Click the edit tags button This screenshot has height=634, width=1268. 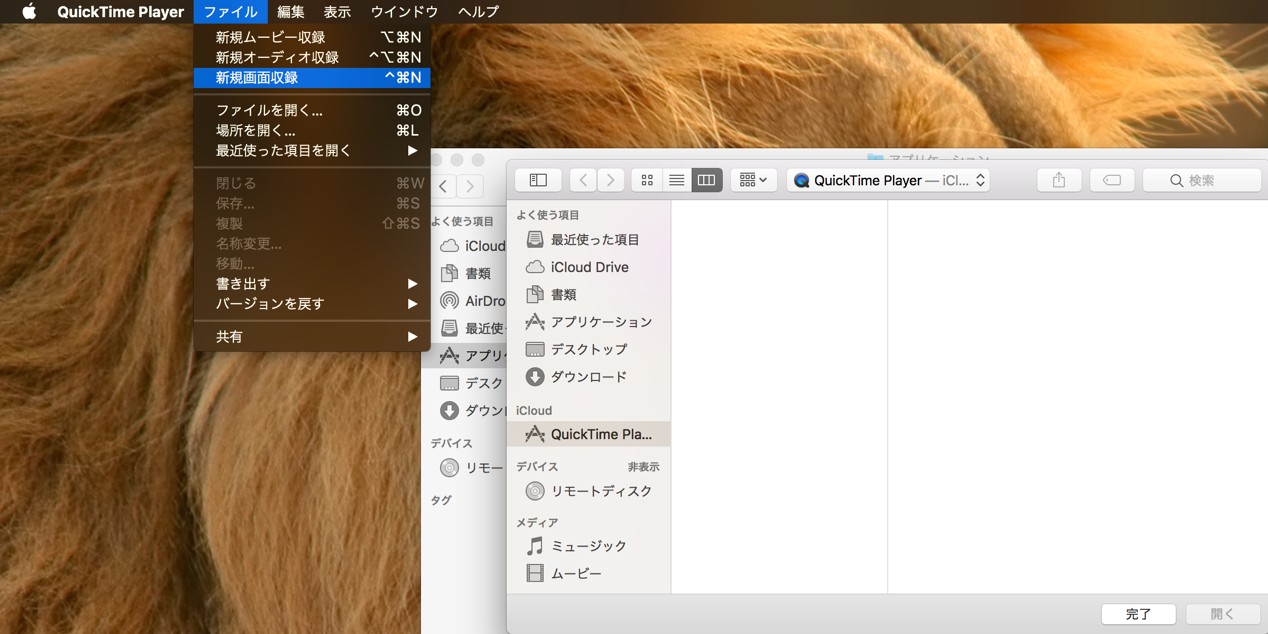1111,180
